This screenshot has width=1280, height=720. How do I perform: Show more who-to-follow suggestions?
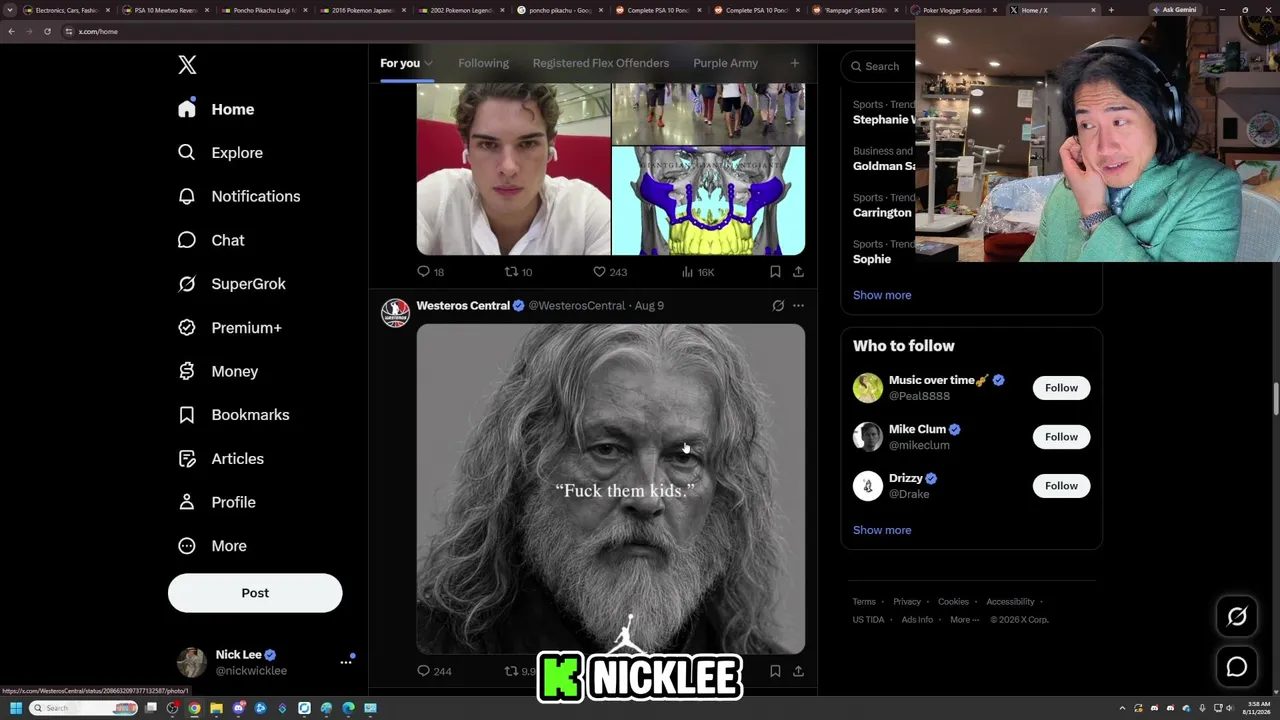click(882, 530)
